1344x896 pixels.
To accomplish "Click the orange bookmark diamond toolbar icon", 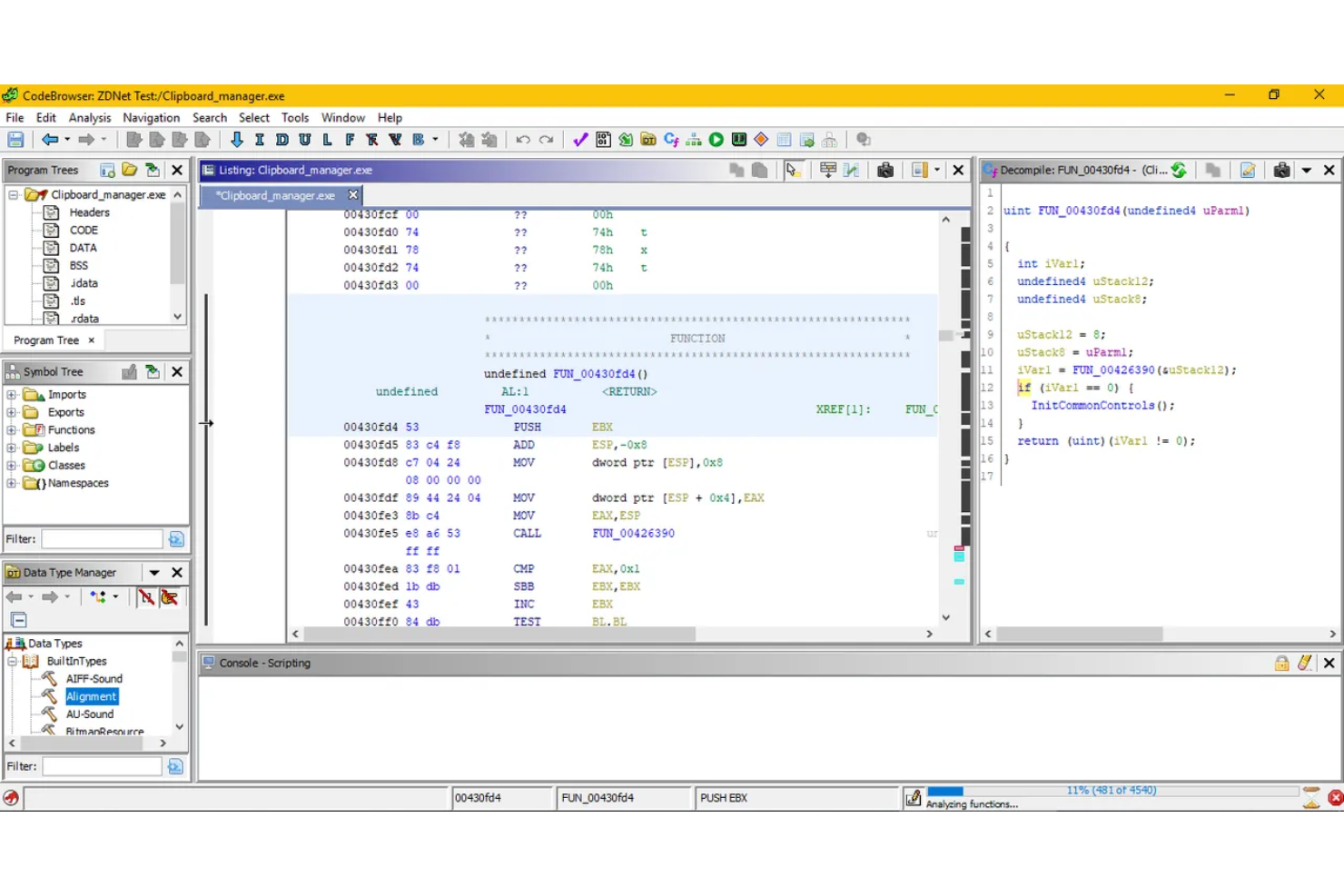I will 763,139.
